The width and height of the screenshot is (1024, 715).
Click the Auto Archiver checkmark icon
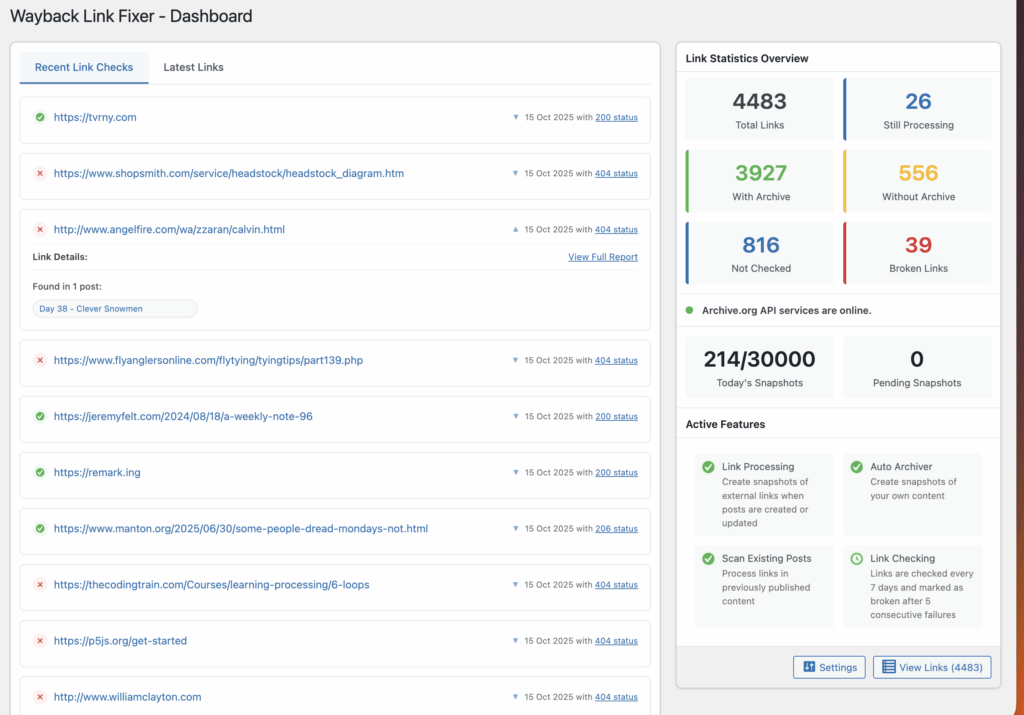tap(856, 467)
